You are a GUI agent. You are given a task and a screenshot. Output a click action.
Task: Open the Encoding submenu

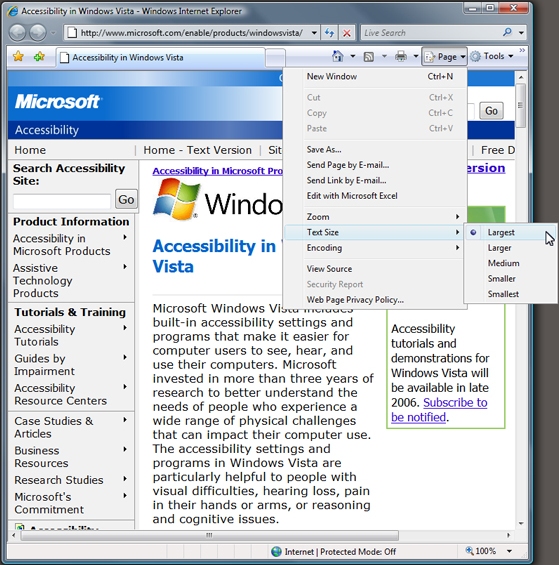[x=375, y=248]
